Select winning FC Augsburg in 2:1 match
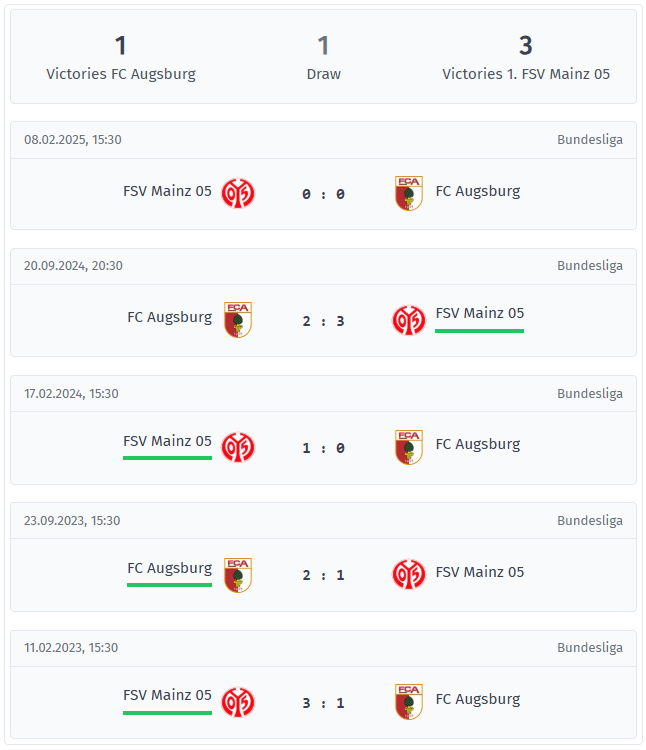The height and width of the screenshot is (750, 646). point(169,568)
